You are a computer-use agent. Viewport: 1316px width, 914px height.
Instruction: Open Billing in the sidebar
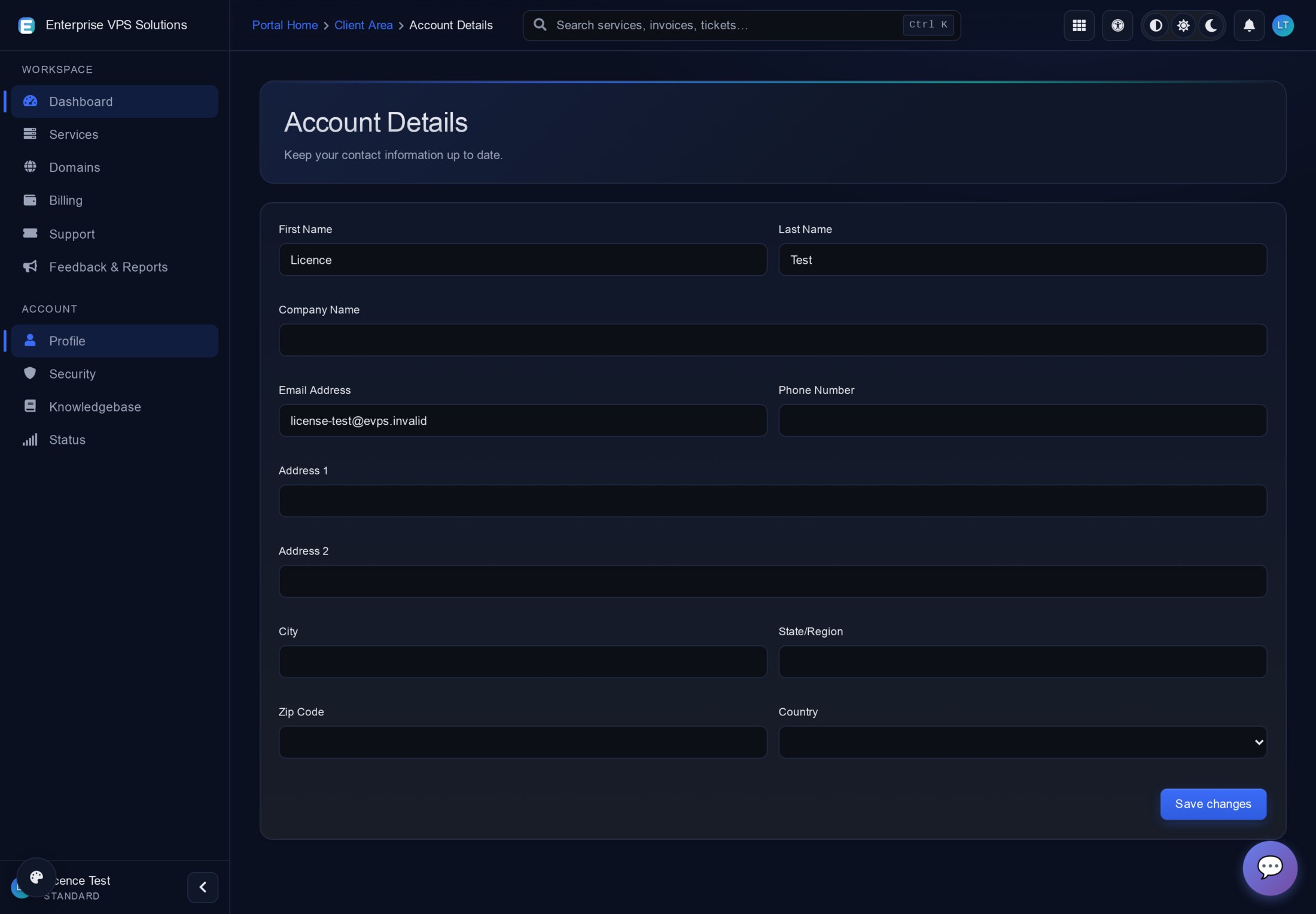pyautogui.click(x=115, y=200)
